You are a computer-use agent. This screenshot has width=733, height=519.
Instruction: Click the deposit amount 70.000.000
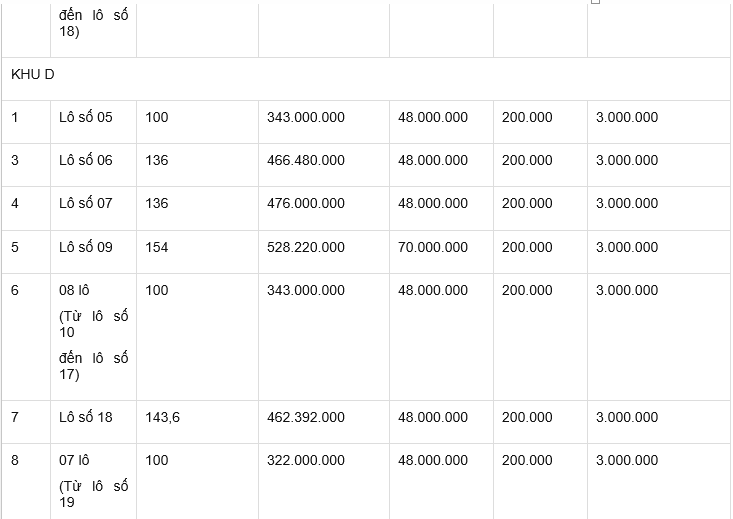point(433,247)
